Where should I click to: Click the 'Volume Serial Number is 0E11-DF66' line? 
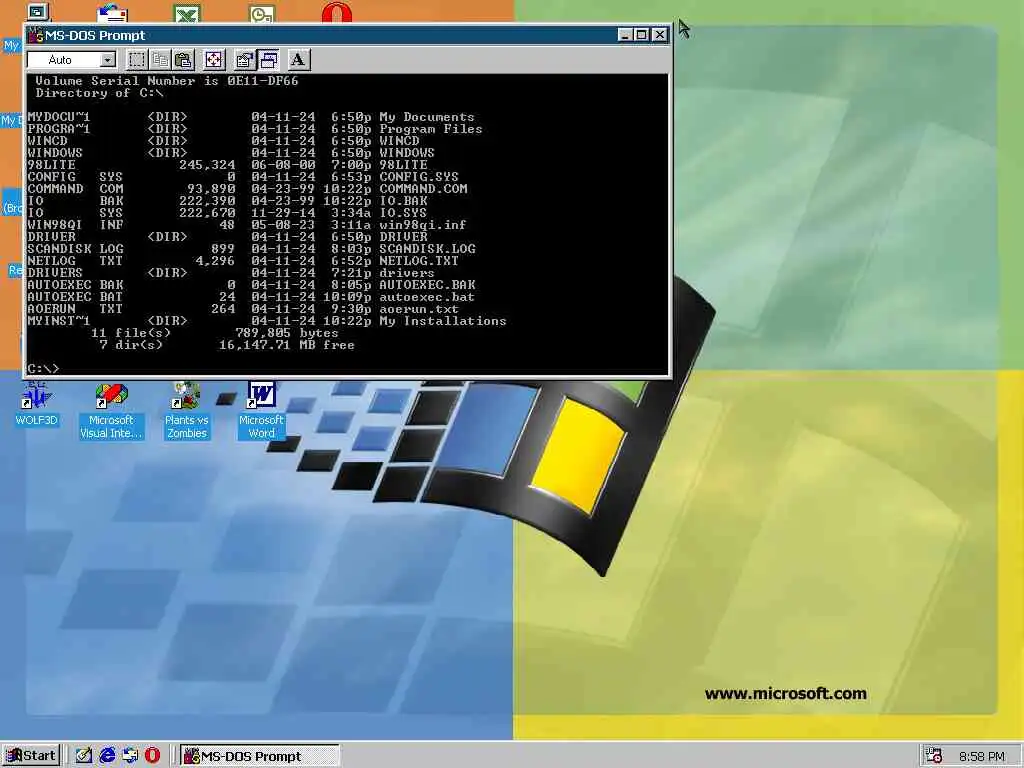click(x=167, y=81)
